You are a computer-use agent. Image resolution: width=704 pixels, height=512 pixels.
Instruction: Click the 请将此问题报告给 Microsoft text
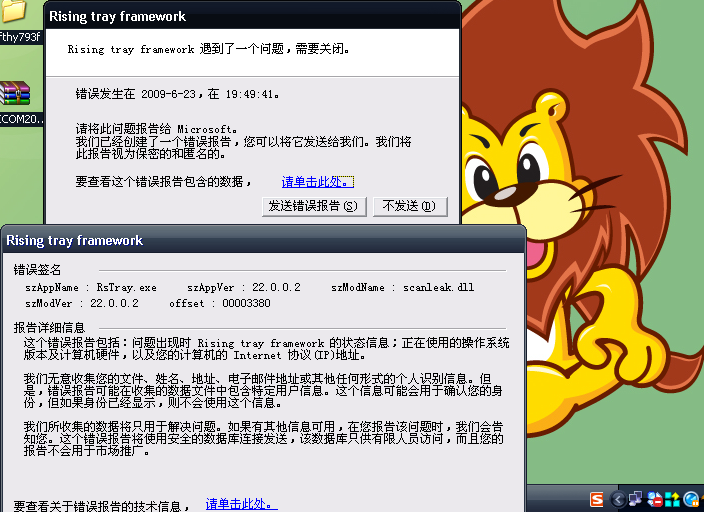pos(156,129)
